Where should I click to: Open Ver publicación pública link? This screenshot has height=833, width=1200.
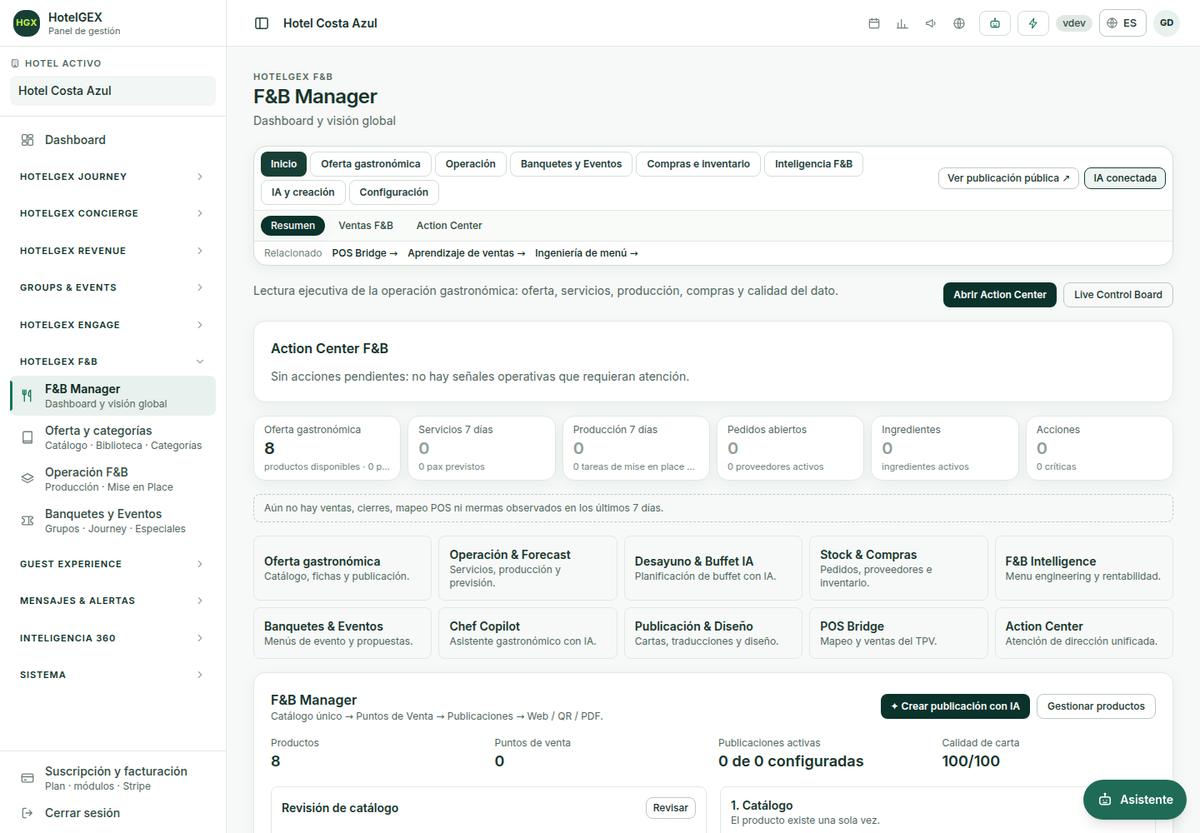coord(1009,178)
